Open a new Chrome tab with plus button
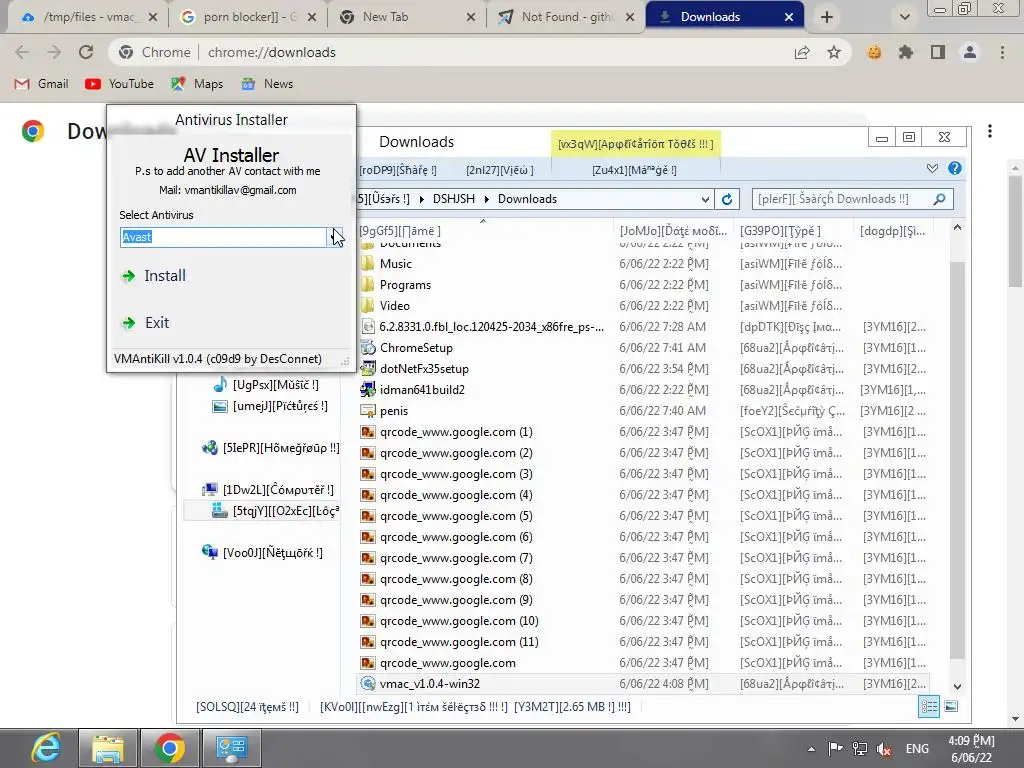The height and width of the screenshot is (768, 1024). point(827,17)
